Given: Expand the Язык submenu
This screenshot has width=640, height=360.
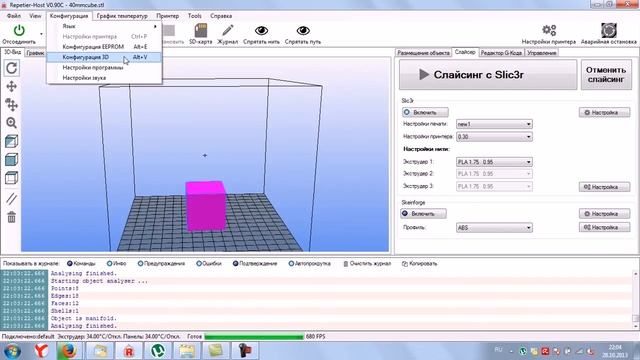Looking at the screenshot, I should click(104, 26).
